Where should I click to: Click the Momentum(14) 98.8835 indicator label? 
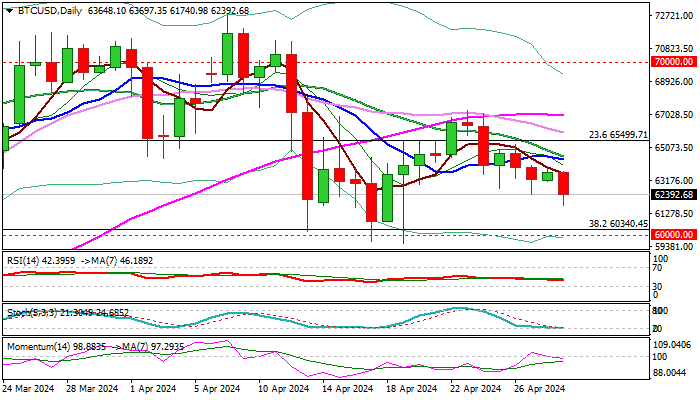coord(57,346)
